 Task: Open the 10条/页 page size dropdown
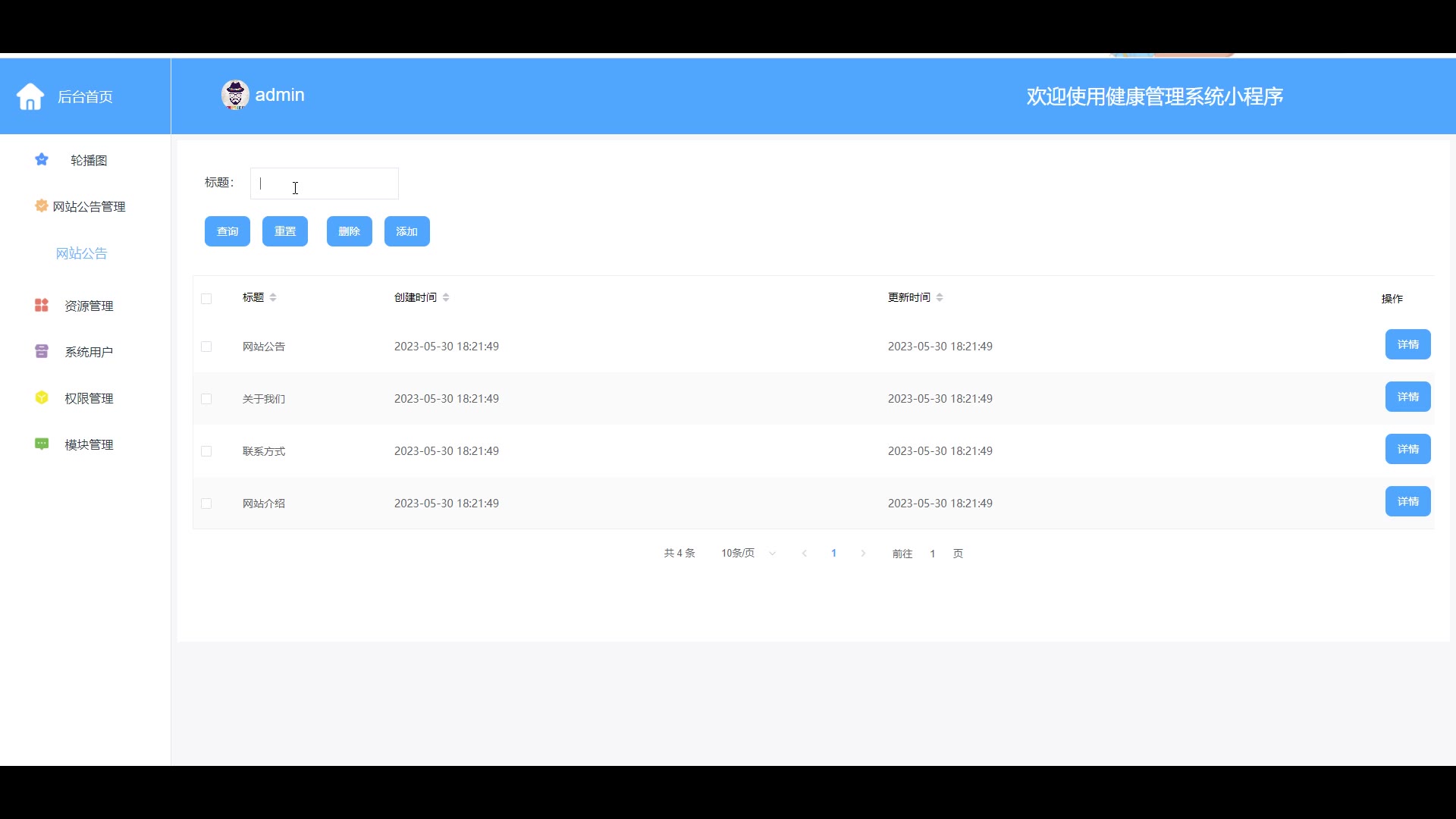(748, 554)
